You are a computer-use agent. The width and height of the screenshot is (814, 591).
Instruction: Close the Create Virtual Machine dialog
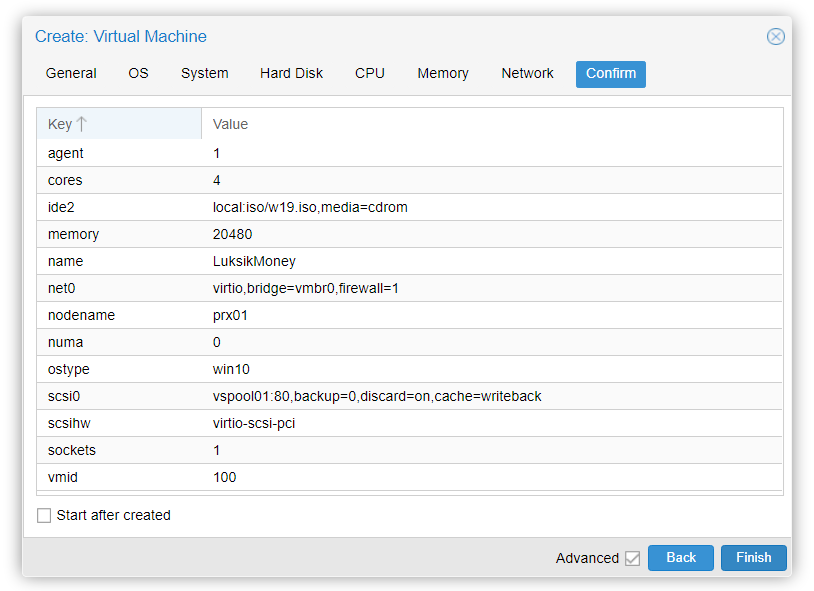click(775, 37)
